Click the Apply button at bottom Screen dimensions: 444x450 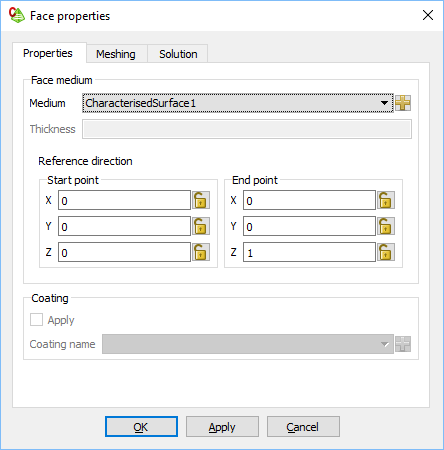pyautogui.click(x=222, y=427)
